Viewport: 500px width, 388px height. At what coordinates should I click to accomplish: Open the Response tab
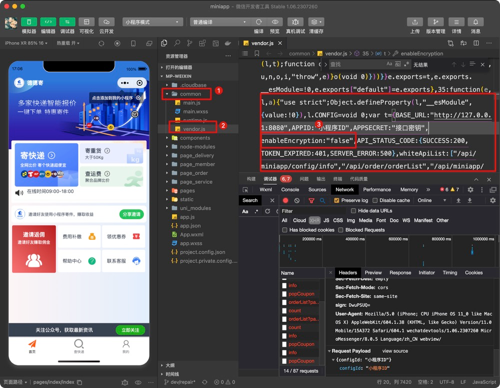pyautogui.click(x=400, y=273)
